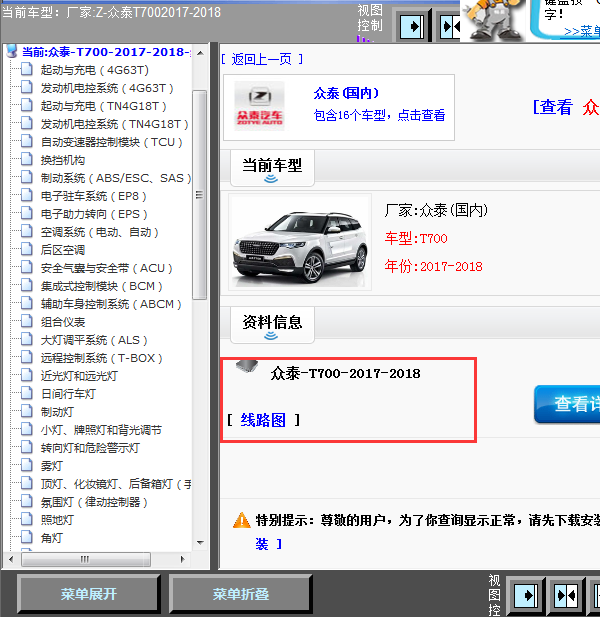Click 顶灯、化妆镜灯、后备箱灯 document icon
The width and height of the screenshot is (600, 617).
(x=27, y=483)
